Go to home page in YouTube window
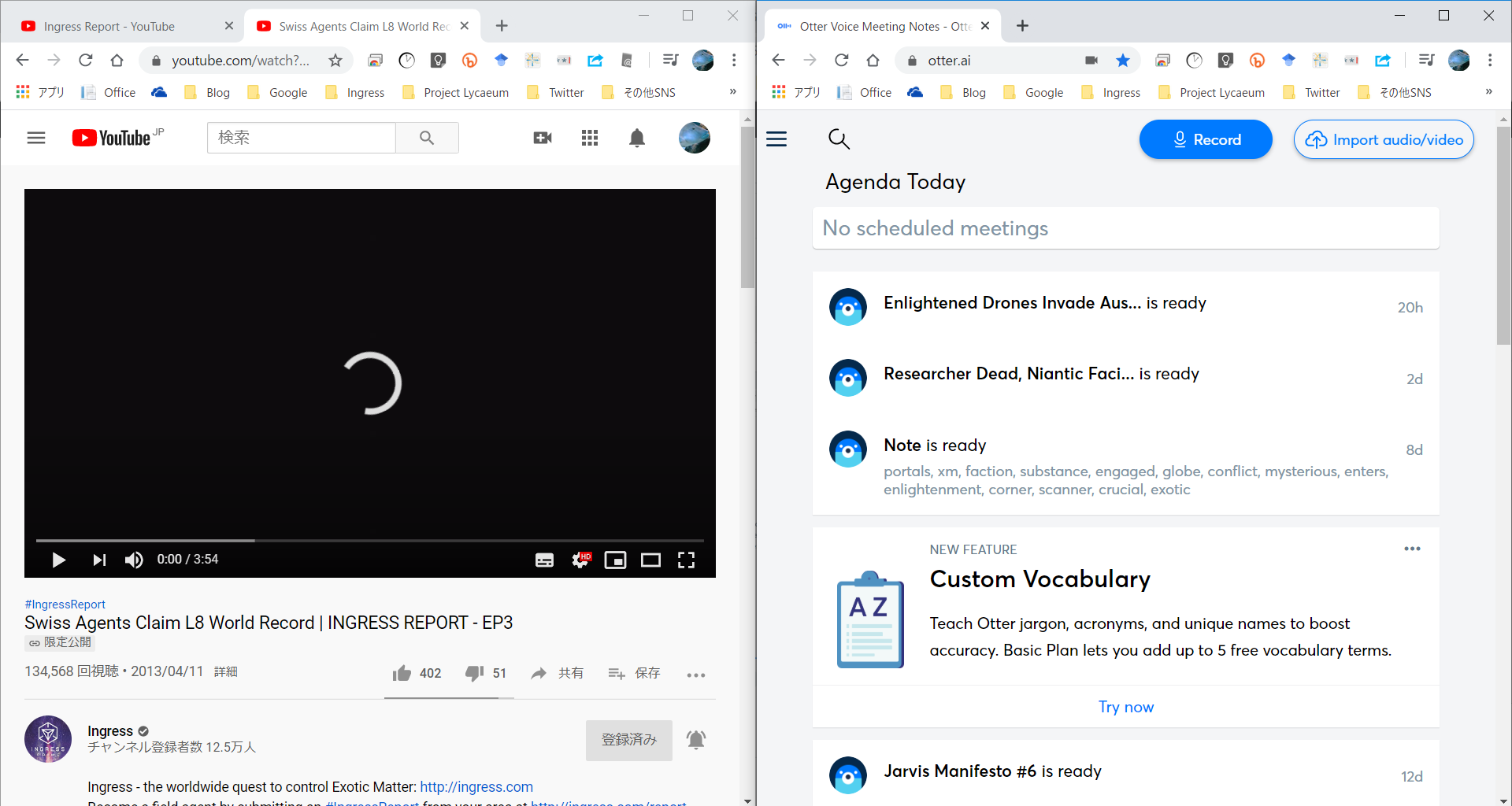 (x=117, y=60)
